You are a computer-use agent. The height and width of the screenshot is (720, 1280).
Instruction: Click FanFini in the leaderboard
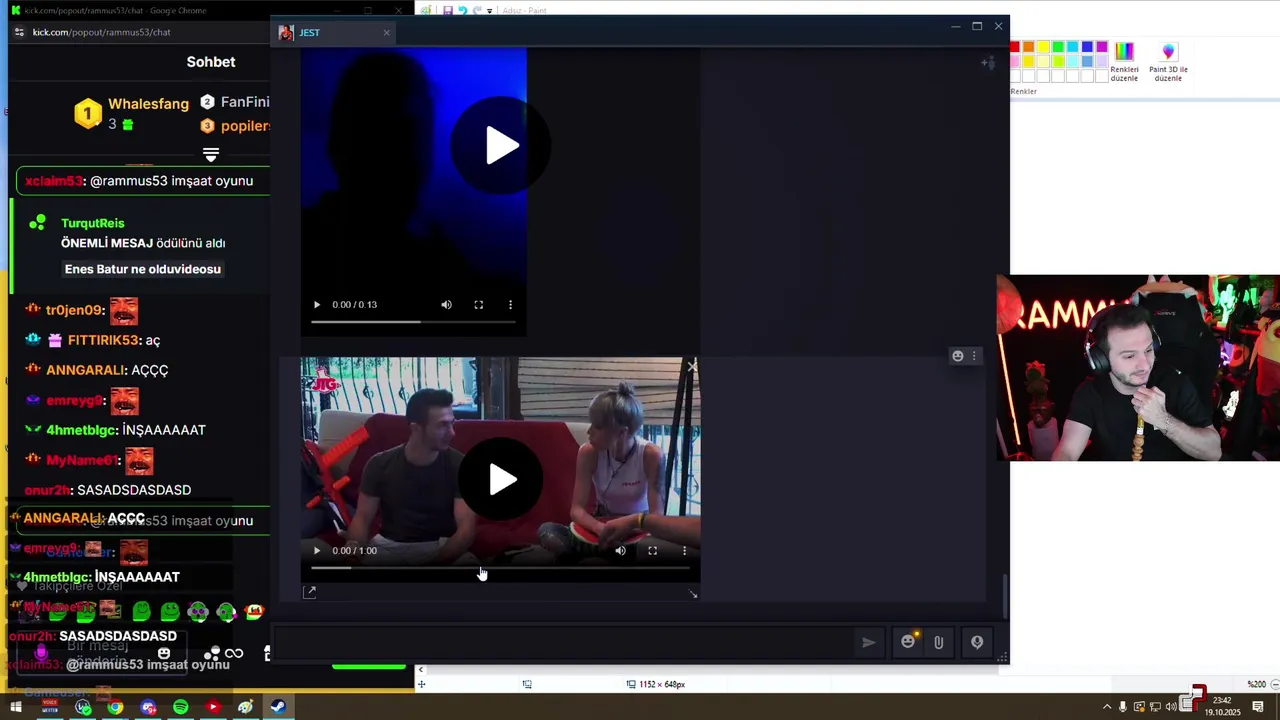245,102
